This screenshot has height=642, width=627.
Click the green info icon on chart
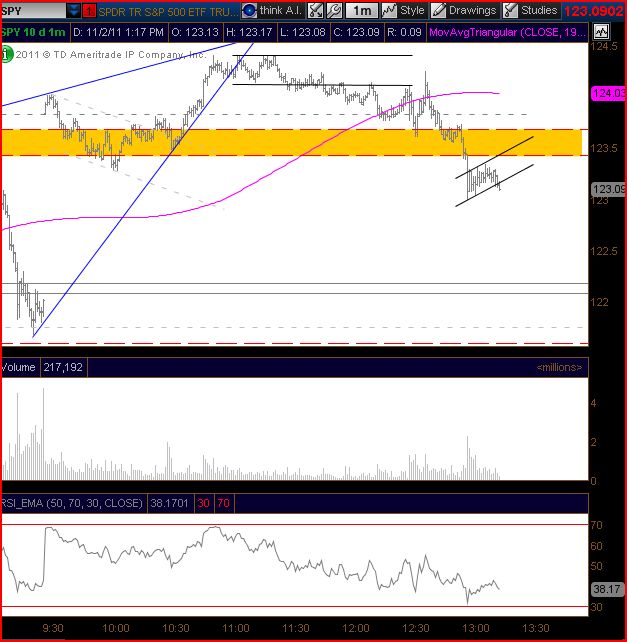(x=7, y=55)
